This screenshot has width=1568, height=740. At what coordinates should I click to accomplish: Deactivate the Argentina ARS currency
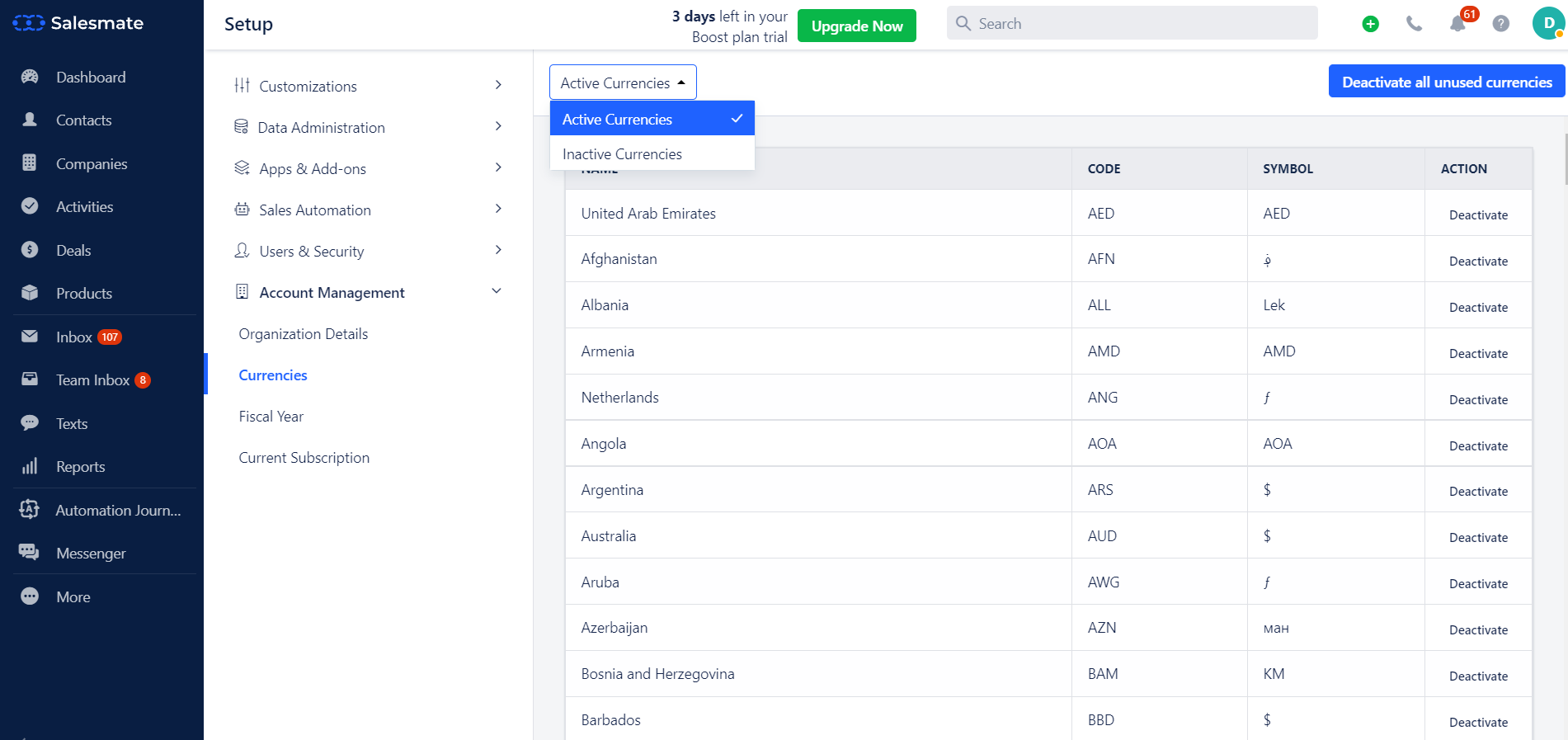tap(1478, 491)
